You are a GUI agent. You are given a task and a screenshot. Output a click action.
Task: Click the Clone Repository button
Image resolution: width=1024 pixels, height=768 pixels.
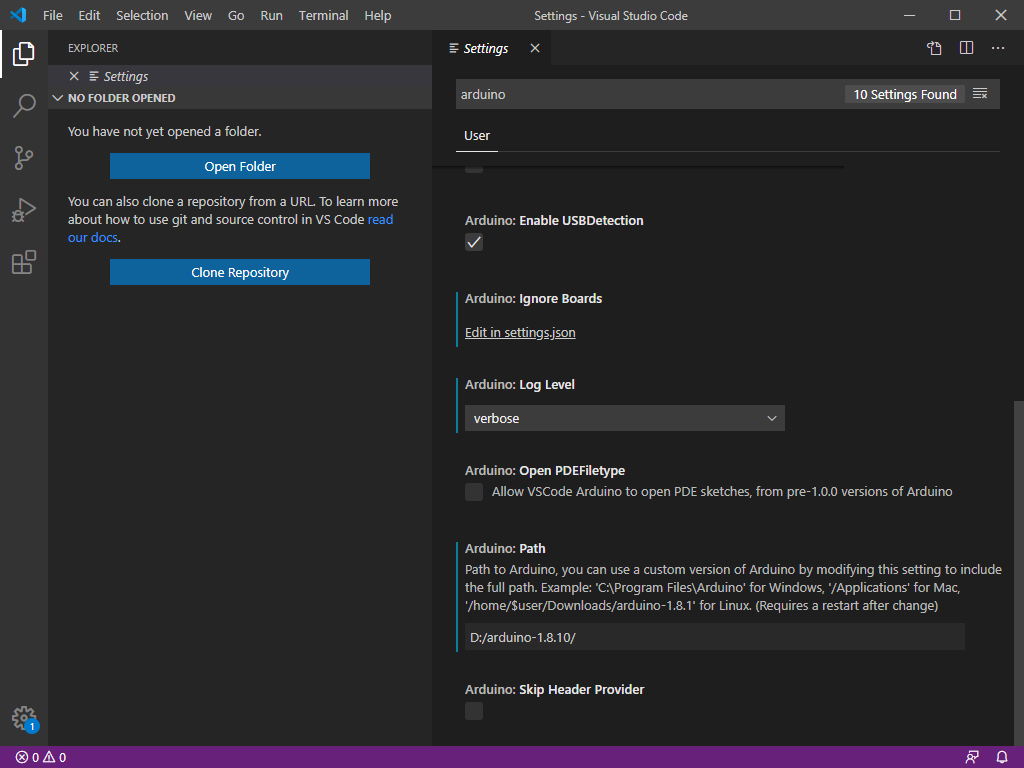coord(240,272)
